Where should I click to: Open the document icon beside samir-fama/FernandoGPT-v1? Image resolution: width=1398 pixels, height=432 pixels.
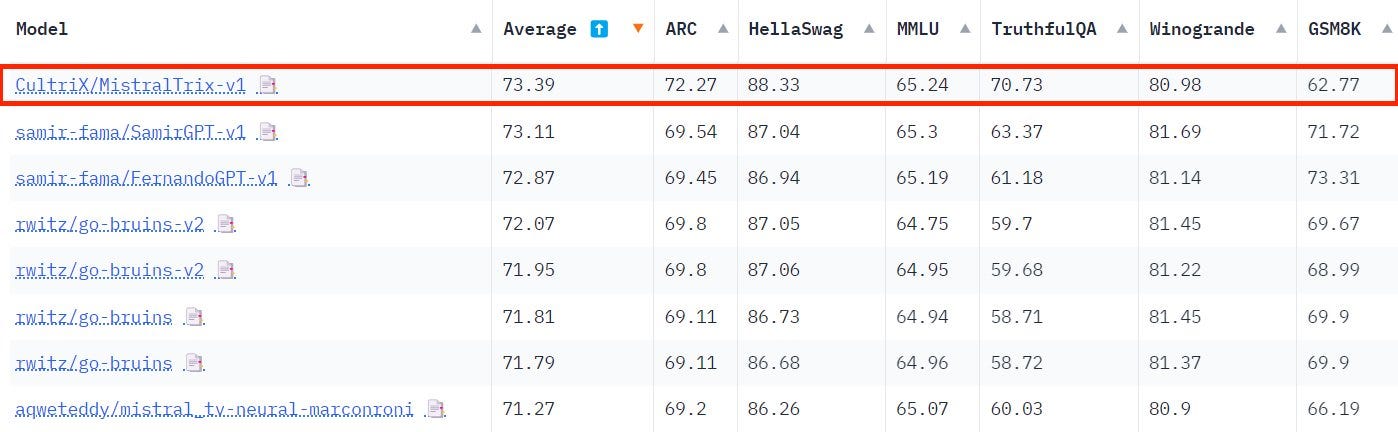point(299,178)
